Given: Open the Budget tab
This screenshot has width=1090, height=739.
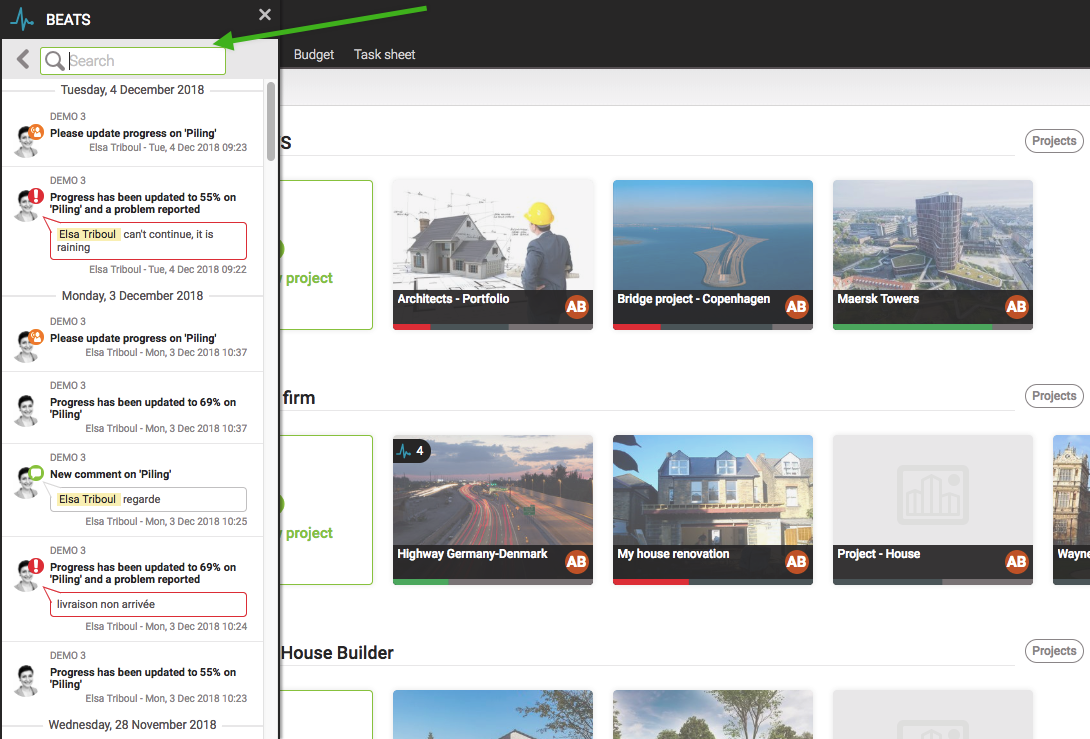Looking at the screenshot, I should 314,54.
